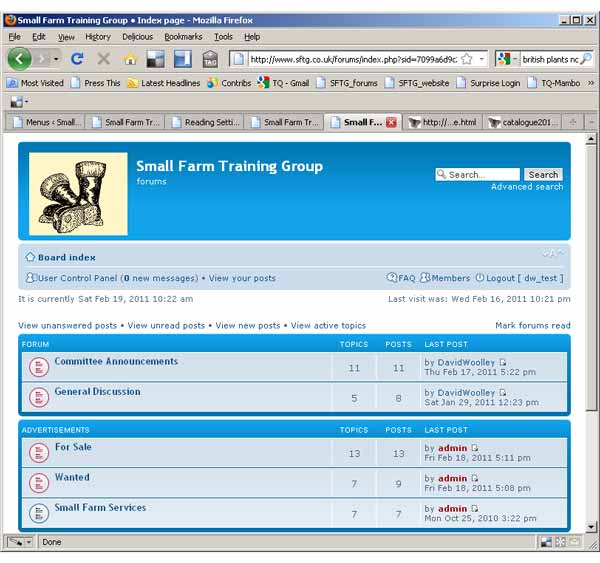Click the Stop loading X icon
The height and width of the screenshot is (563, 600).
103,59
